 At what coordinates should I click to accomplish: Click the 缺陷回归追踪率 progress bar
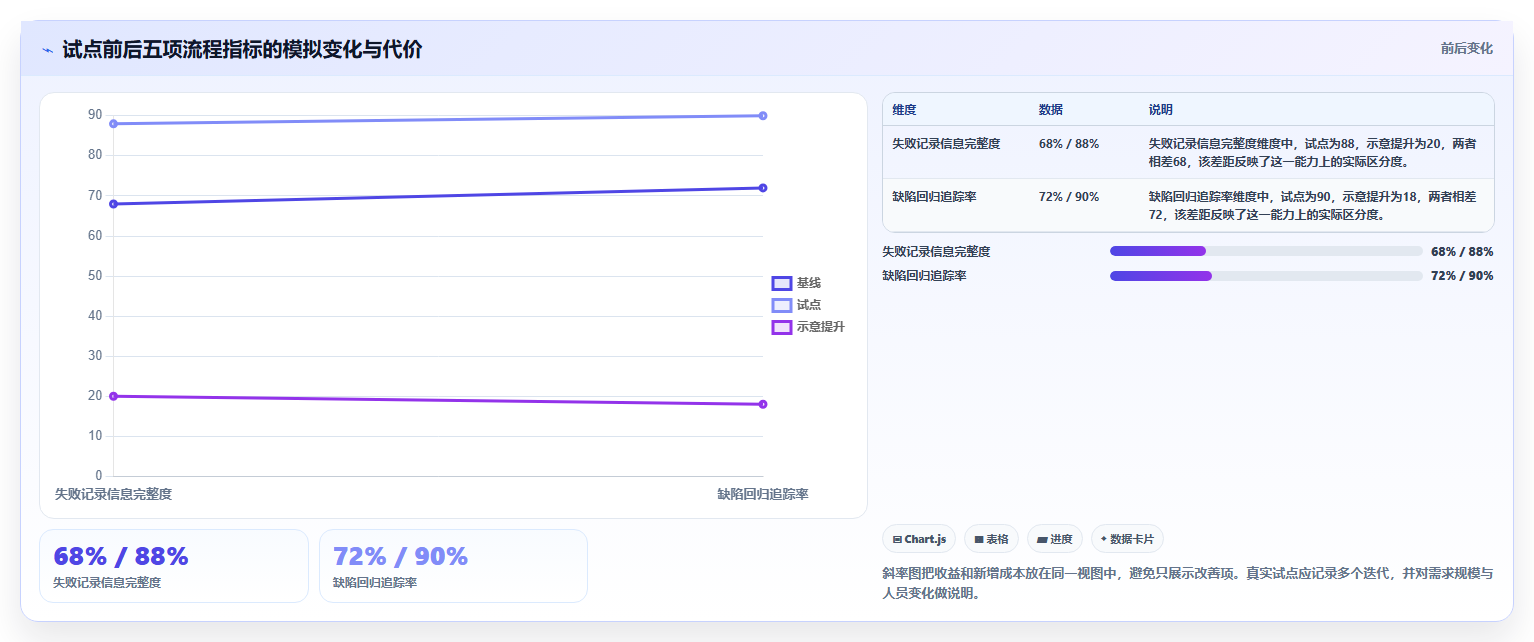pos(1266,276)
